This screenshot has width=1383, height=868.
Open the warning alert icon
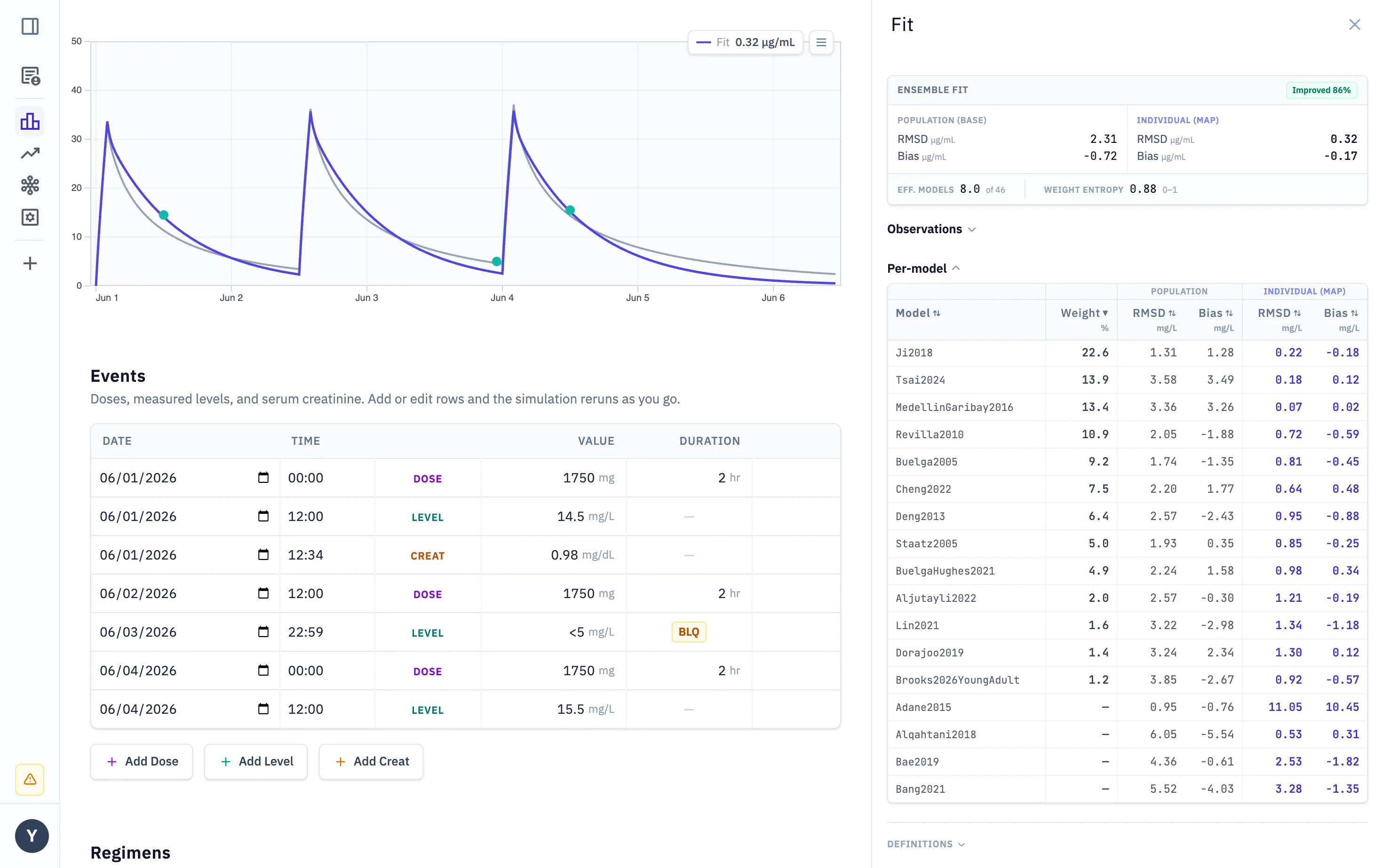[x=30, y=779]
